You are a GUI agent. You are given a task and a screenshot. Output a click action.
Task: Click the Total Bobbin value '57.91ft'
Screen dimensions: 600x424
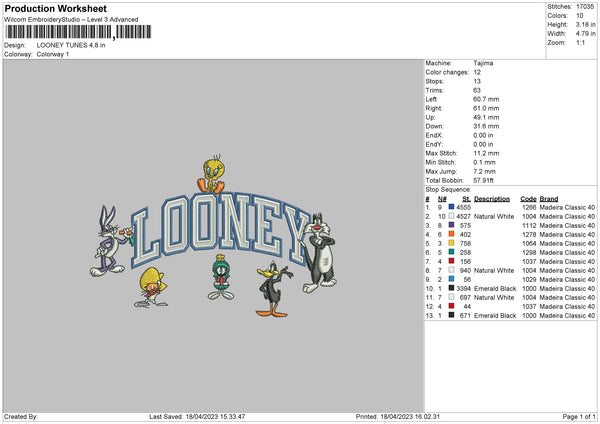click(484, 180)
